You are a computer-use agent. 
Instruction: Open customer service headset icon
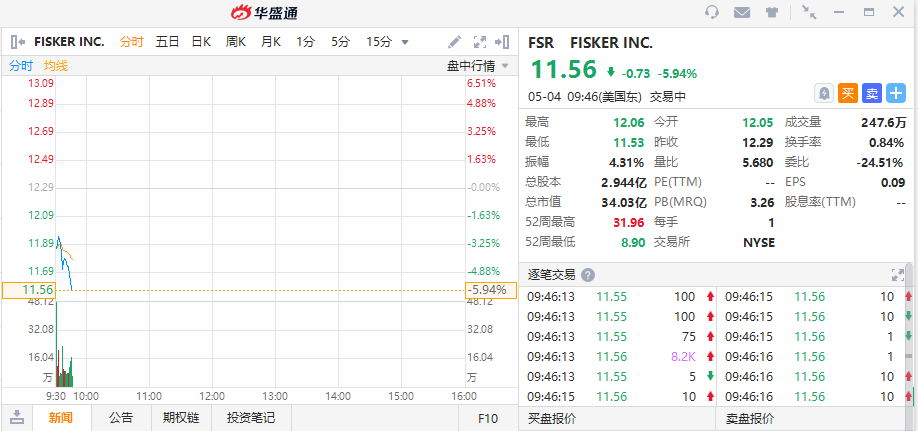pyautogui.click(x=712, y=13)
